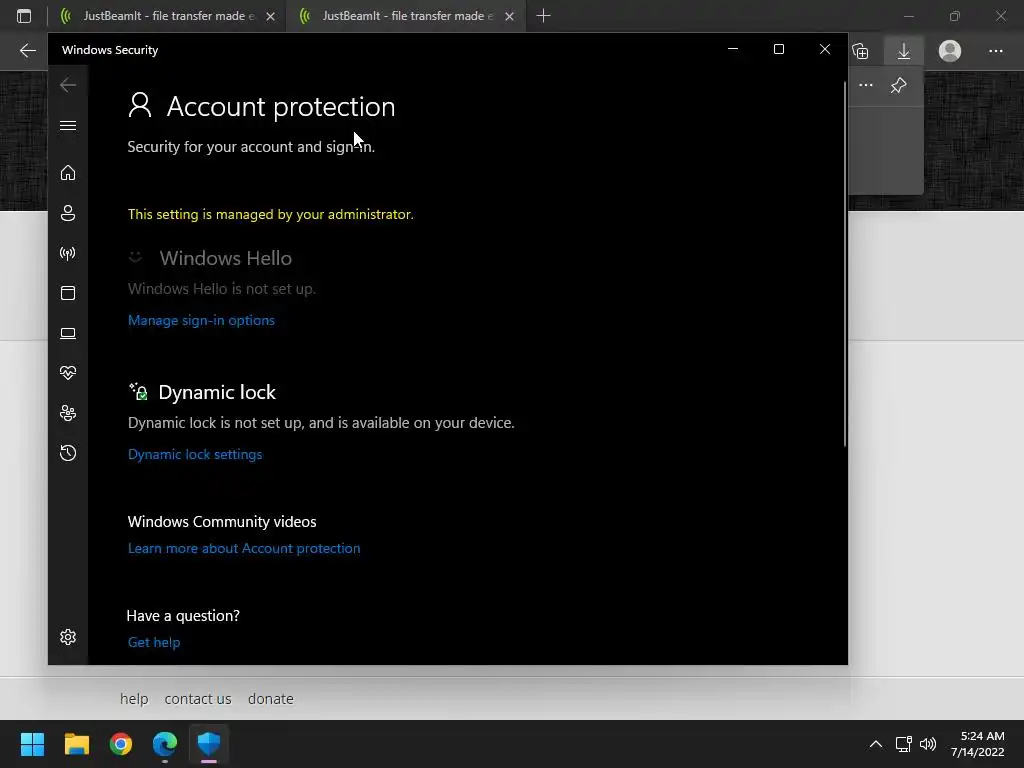This screenshot has width=1024, height=768.
Task: Click the contact us link on JustBeamIt page
Action: coord(198,699)
